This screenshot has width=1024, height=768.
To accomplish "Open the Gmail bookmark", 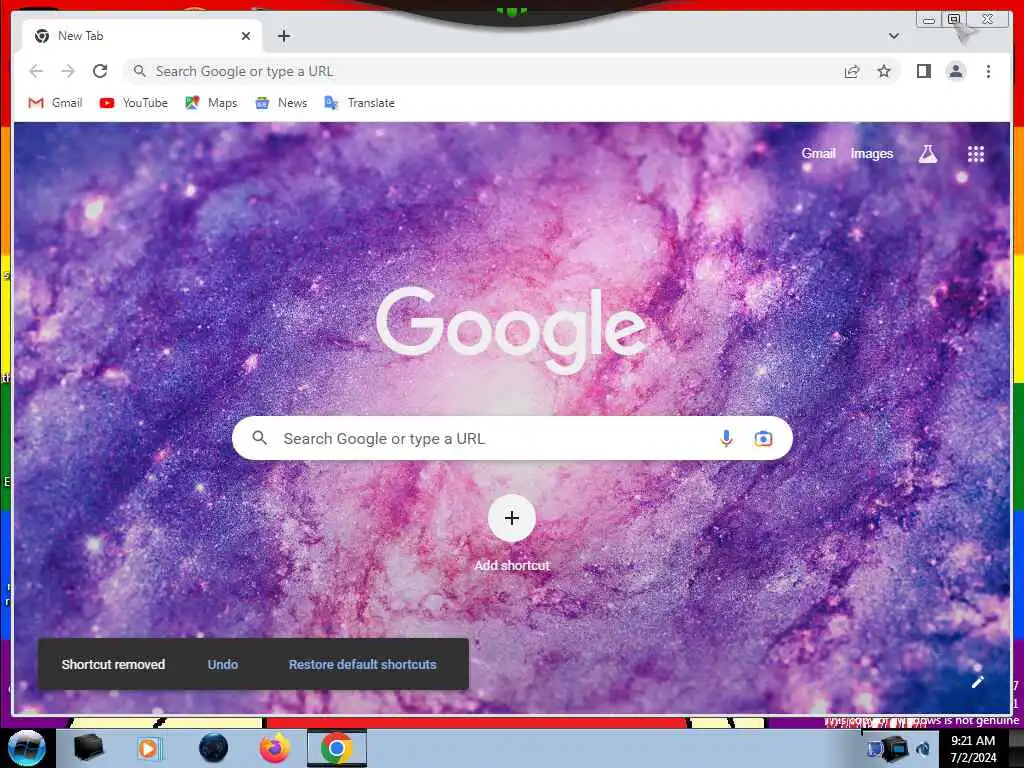I will coord(56,103).
